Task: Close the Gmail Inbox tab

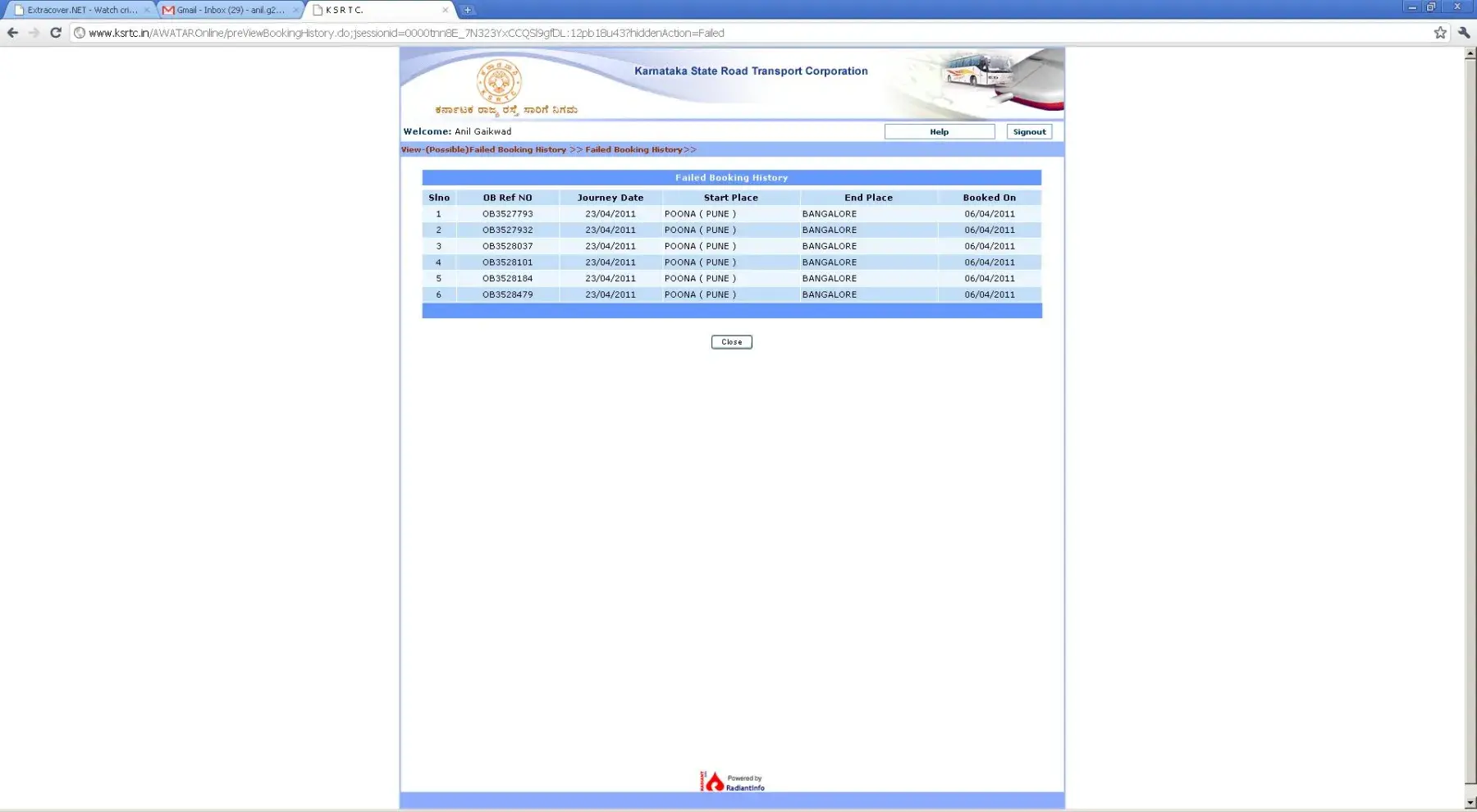Action: coord(295,10)
